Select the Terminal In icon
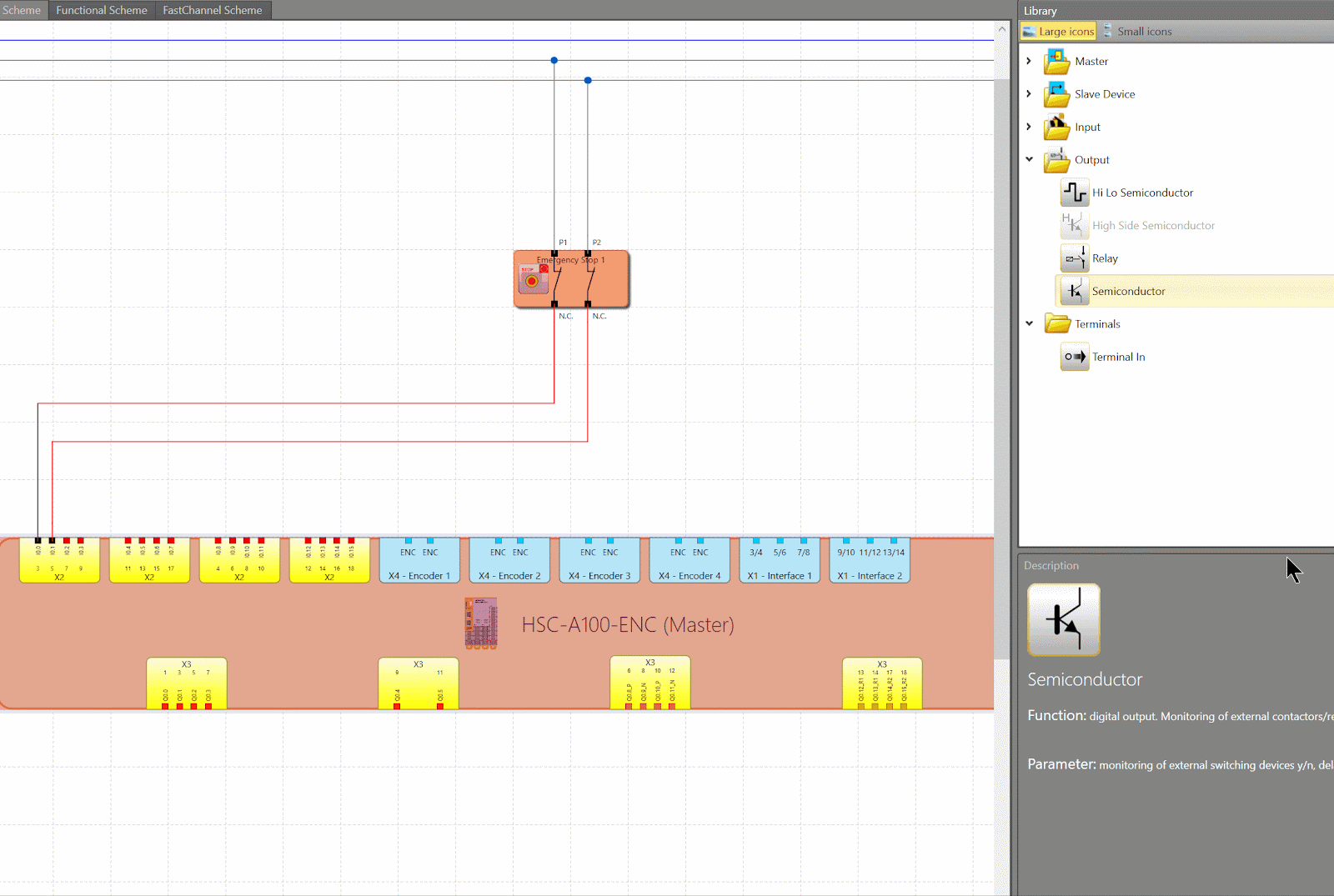Image resolution: width=1334 pixels, height=896 pixels. point(1074,357)
